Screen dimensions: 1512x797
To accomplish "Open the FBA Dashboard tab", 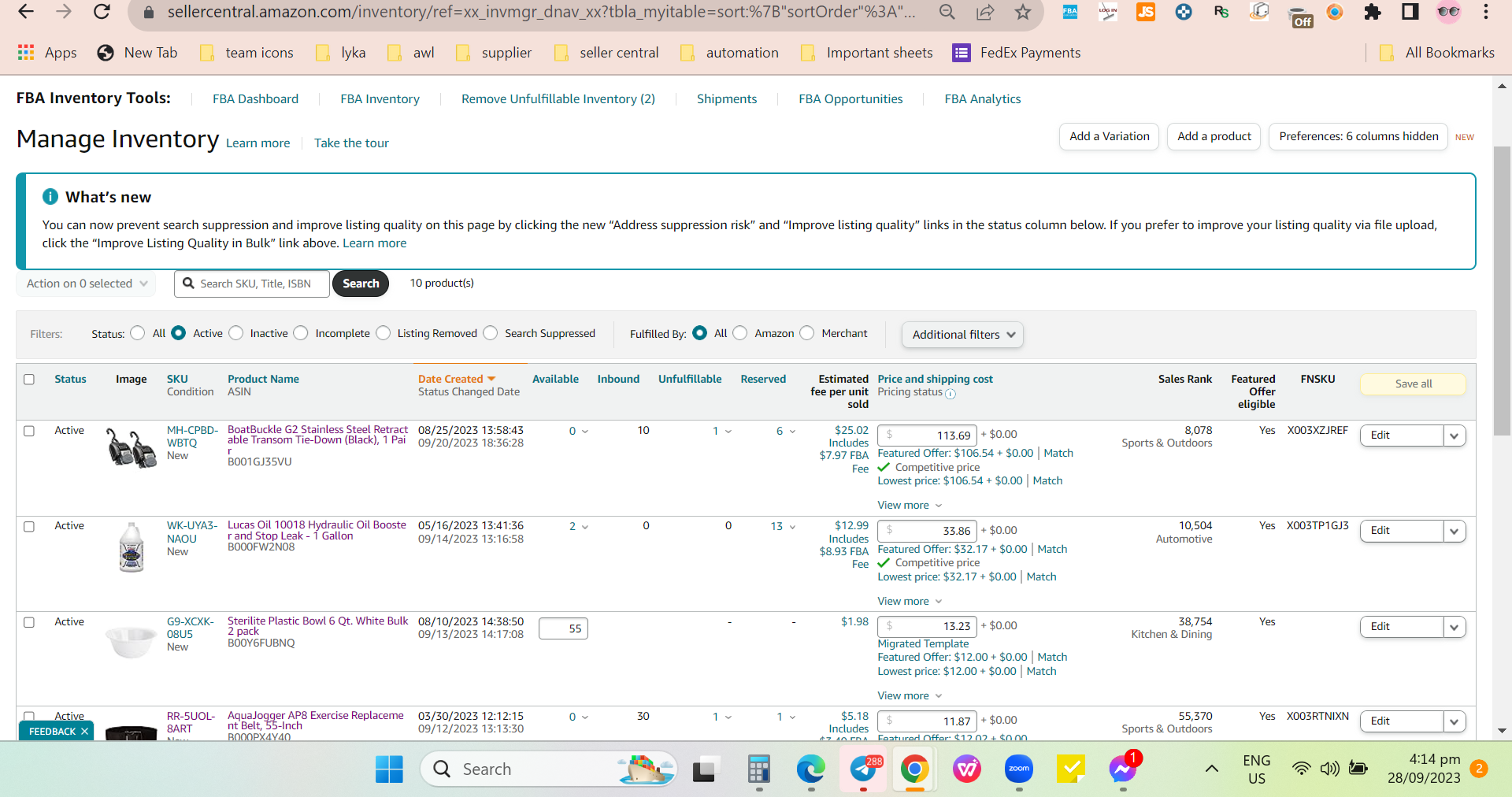I will pos(255,99).
